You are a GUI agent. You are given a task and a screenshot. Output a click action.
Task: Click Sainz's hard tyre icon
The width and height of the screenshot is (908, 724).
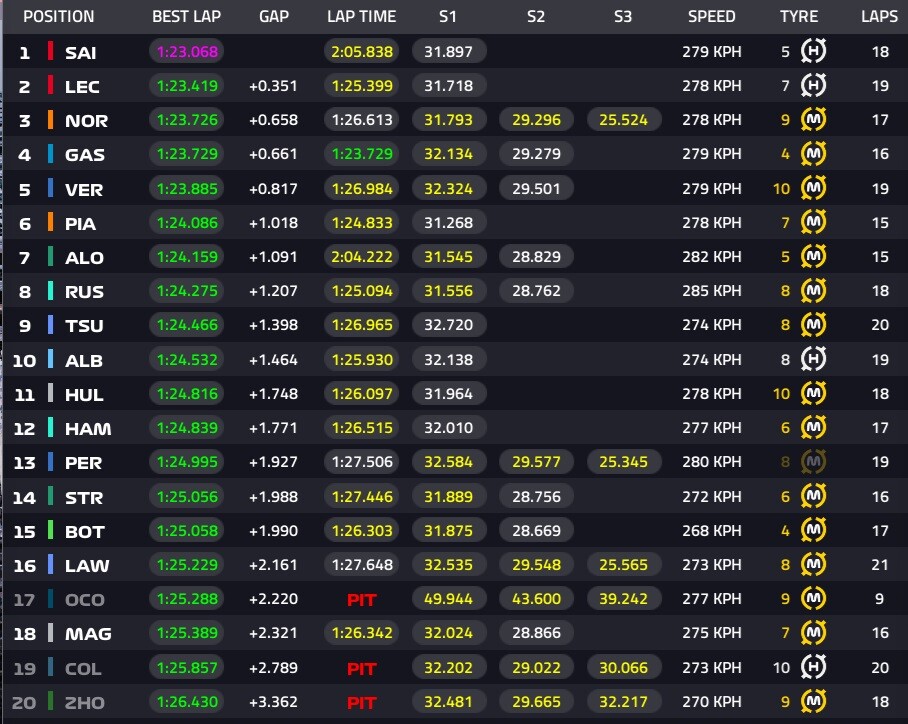coord(814,52)
